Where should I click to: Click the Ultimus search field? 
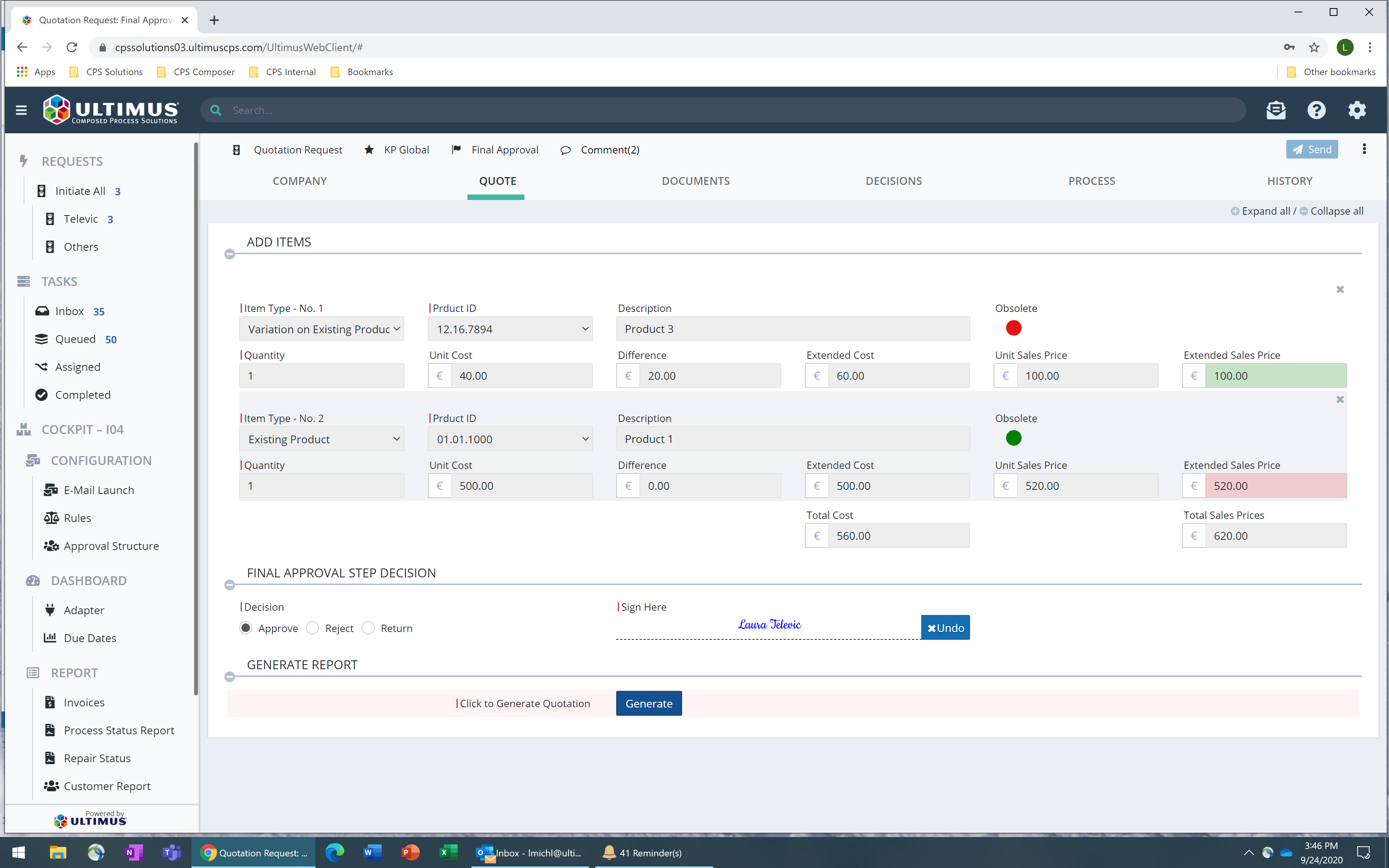tap(723, 110)
